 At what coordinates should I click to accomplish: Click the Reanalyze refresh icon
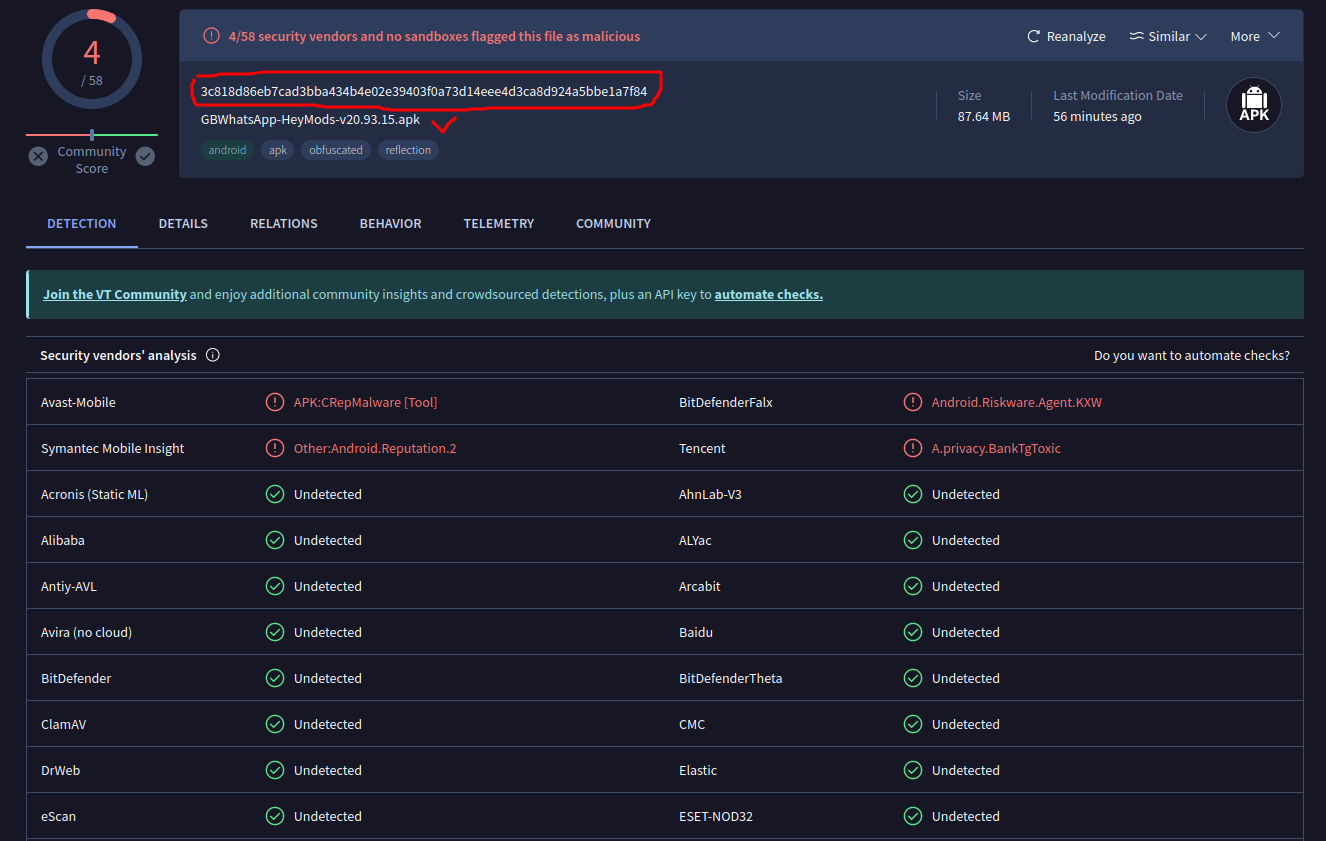1034,36
